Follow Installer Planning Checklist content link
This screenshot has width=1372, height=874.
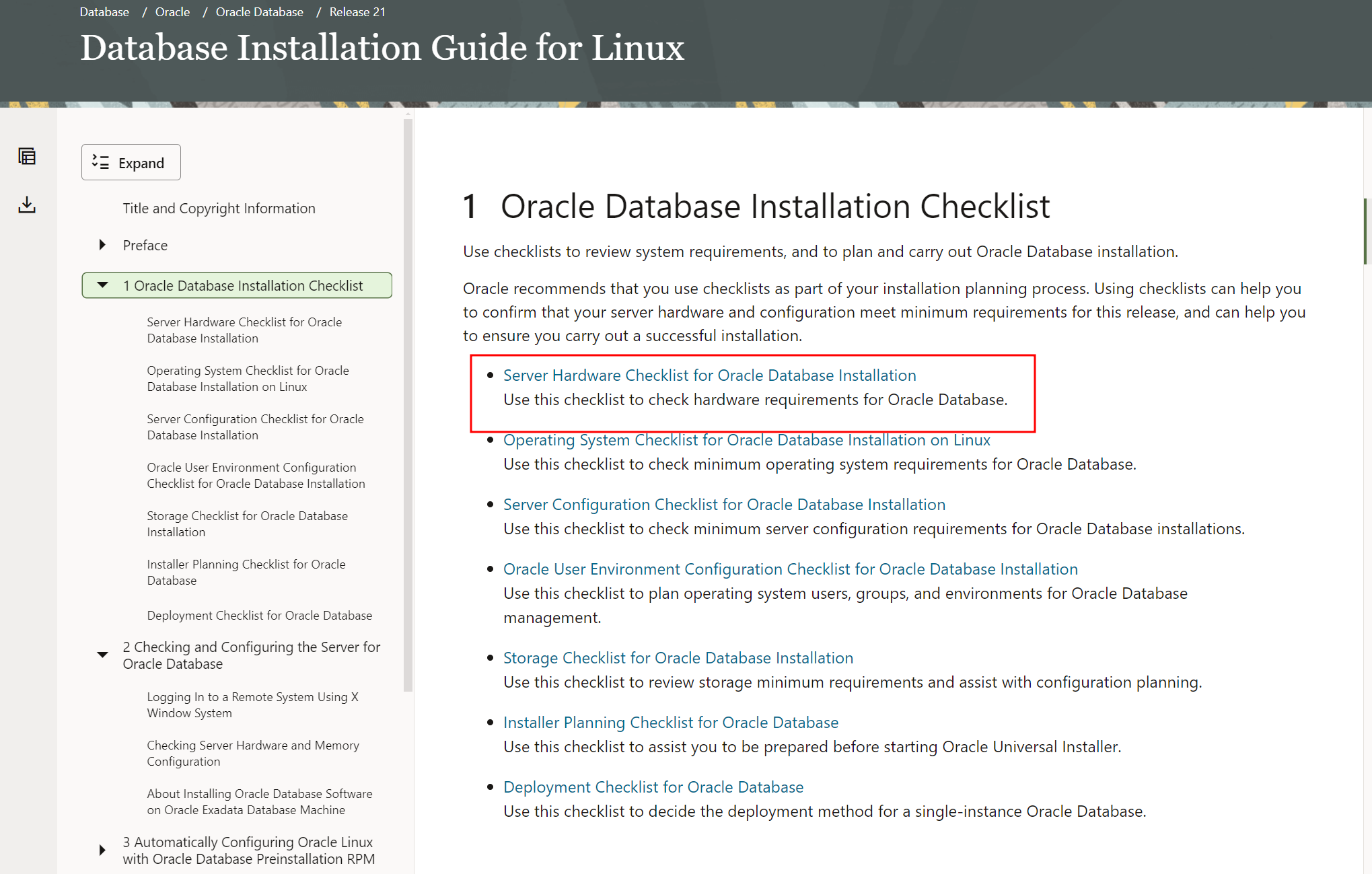click(x=670, y=722)
